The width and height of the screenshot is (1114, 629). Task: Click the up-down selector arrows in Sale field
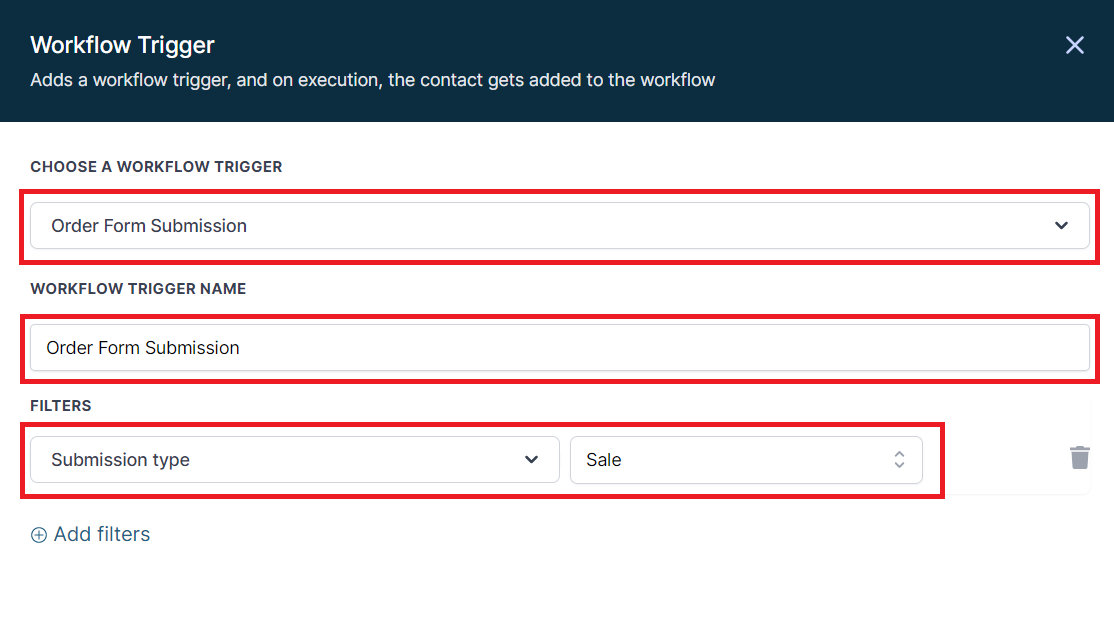[x=899, y=460]
